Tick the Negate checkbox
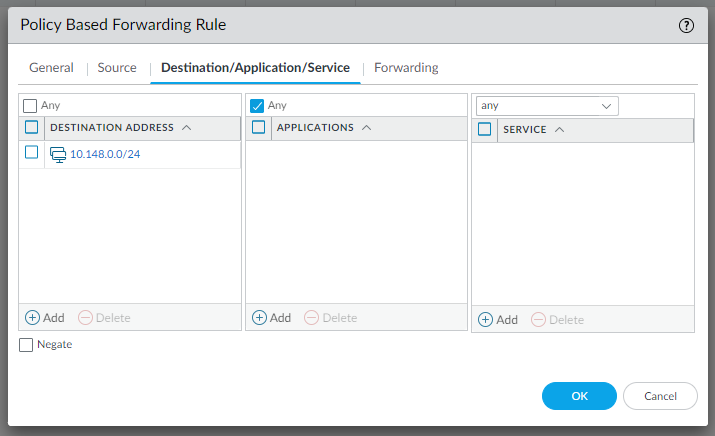 [x=26, y=345]
